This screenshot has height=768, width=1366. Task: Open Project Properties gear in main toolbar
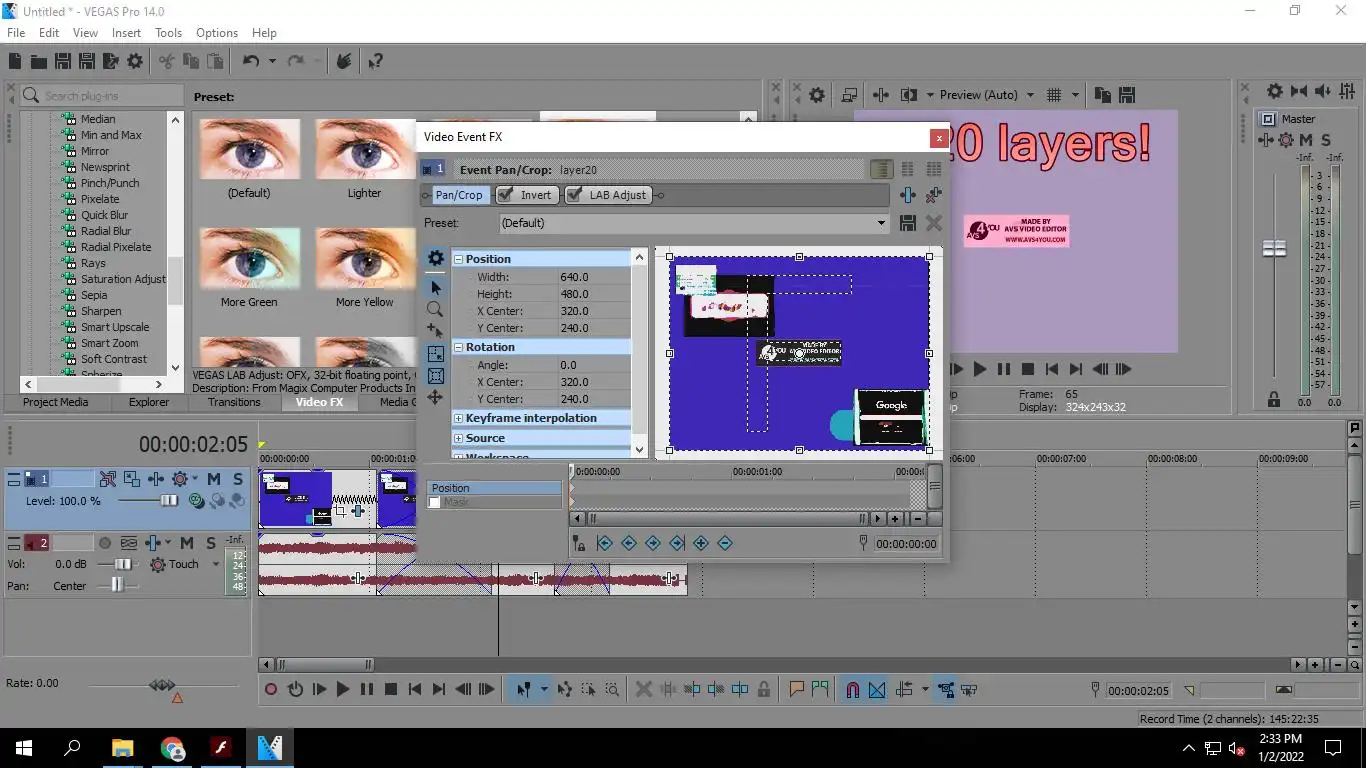pos(135,62)
